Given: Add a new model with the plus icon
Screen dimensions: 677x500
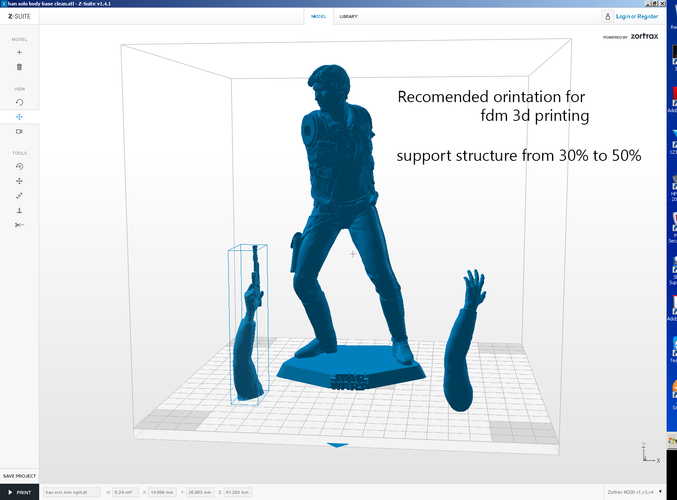Looking at the screenshot, I should 19,52.
